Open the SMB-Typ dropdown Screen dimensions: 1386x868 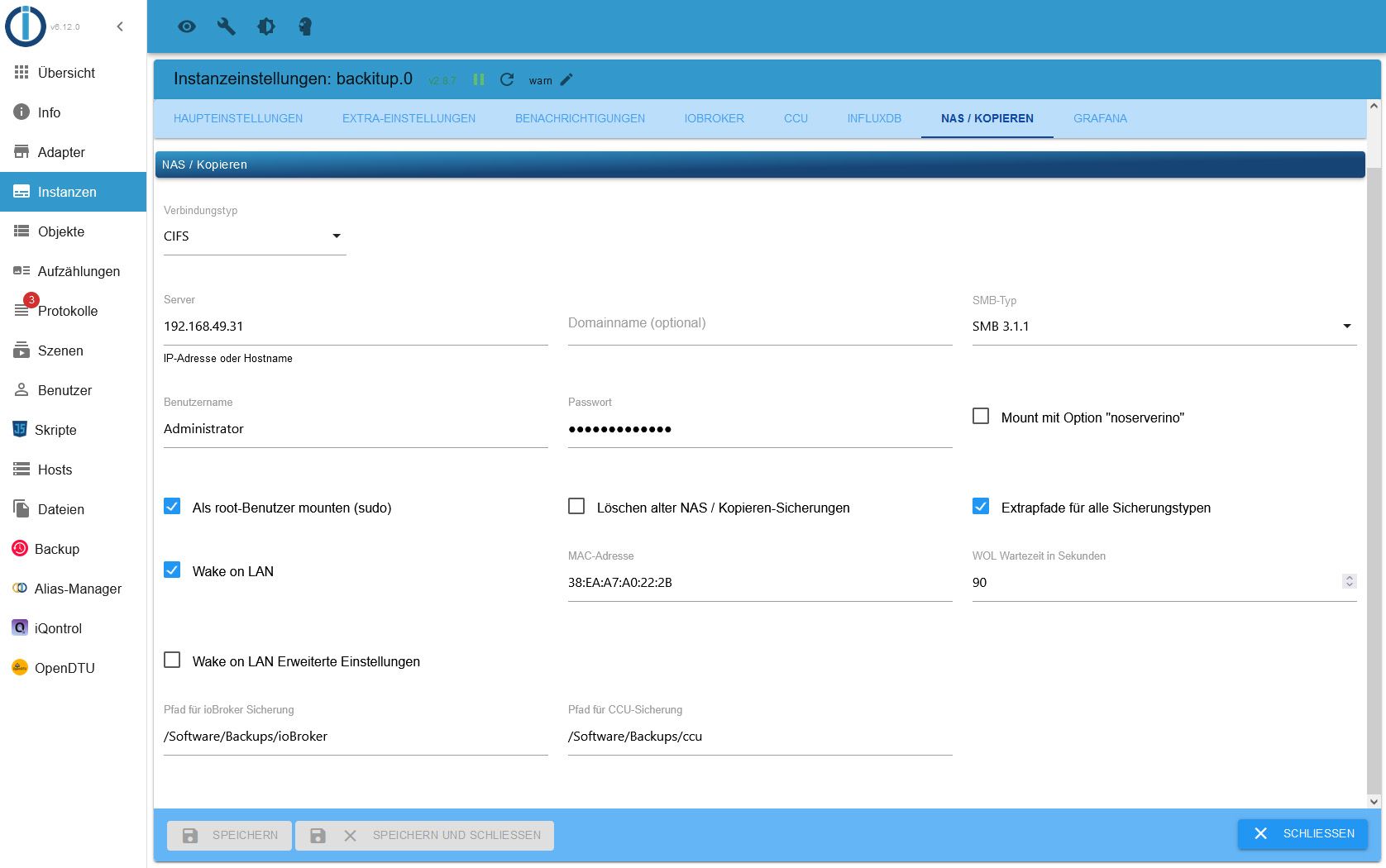coord(1164,327)
